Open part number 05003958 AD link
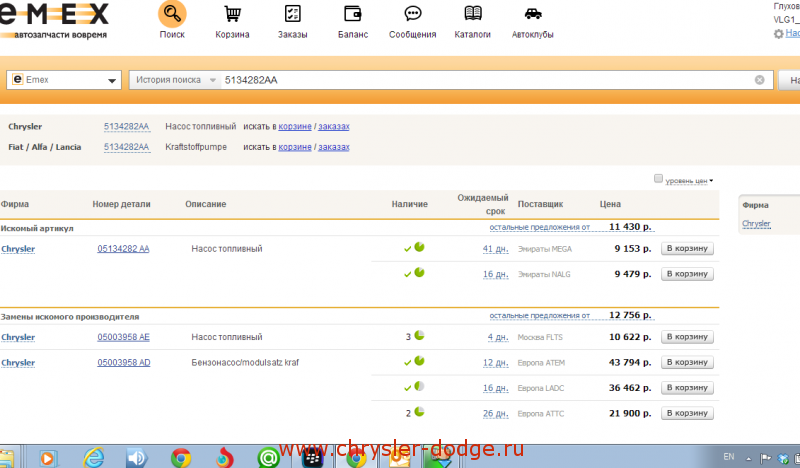800x468 pixels. coord(124,362)
